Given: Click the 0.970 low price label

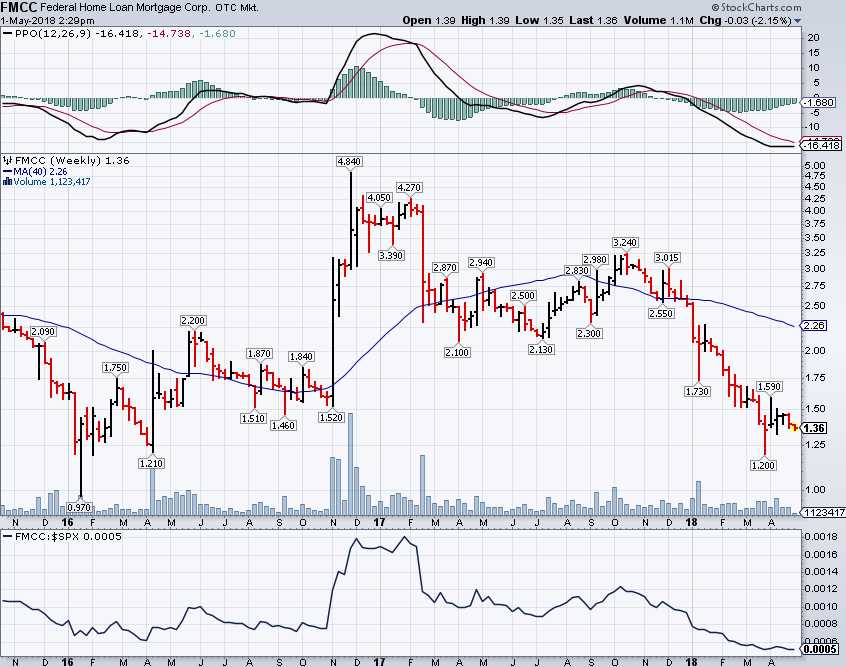Looking at the screenshot, I should pos(80,508).
